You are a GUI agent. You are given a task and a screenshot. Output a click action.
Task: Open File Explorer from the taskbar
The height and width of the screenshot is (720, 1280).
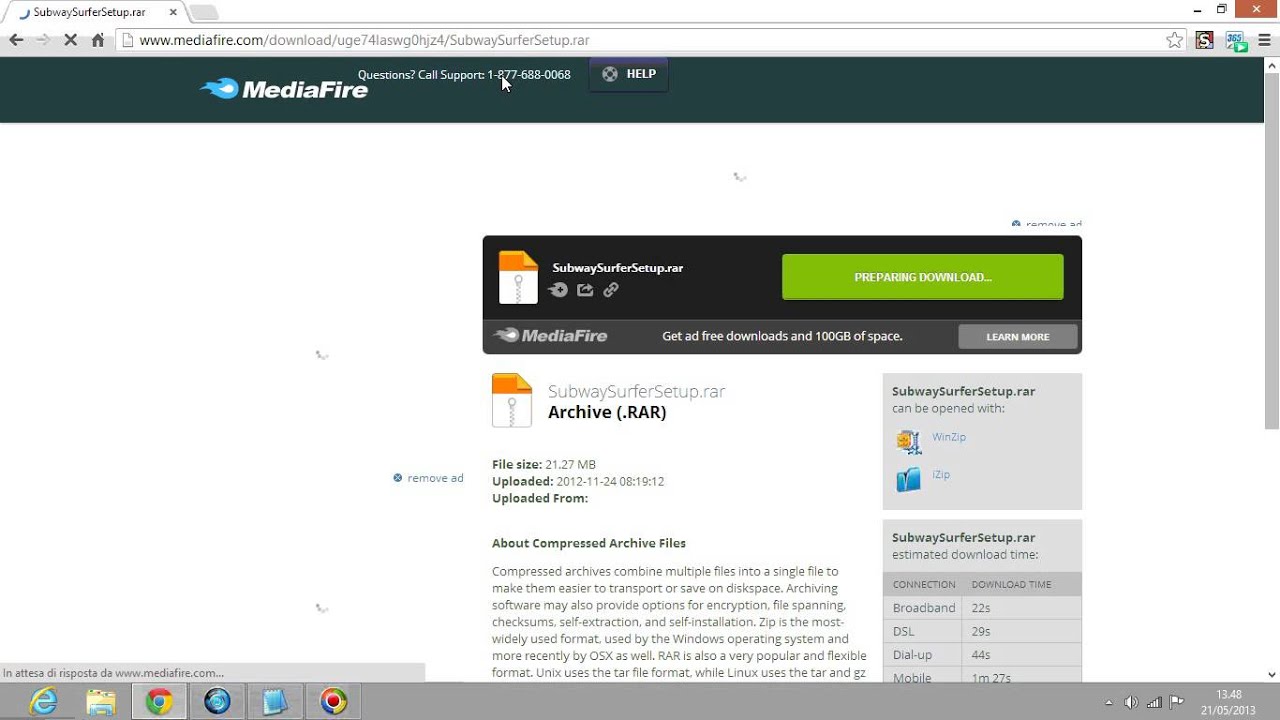coord(101,702)
